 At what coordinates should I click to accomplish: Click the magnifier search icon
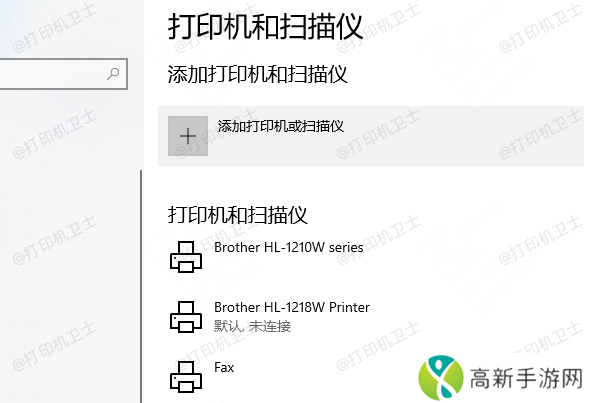click(x=113, y=73)
